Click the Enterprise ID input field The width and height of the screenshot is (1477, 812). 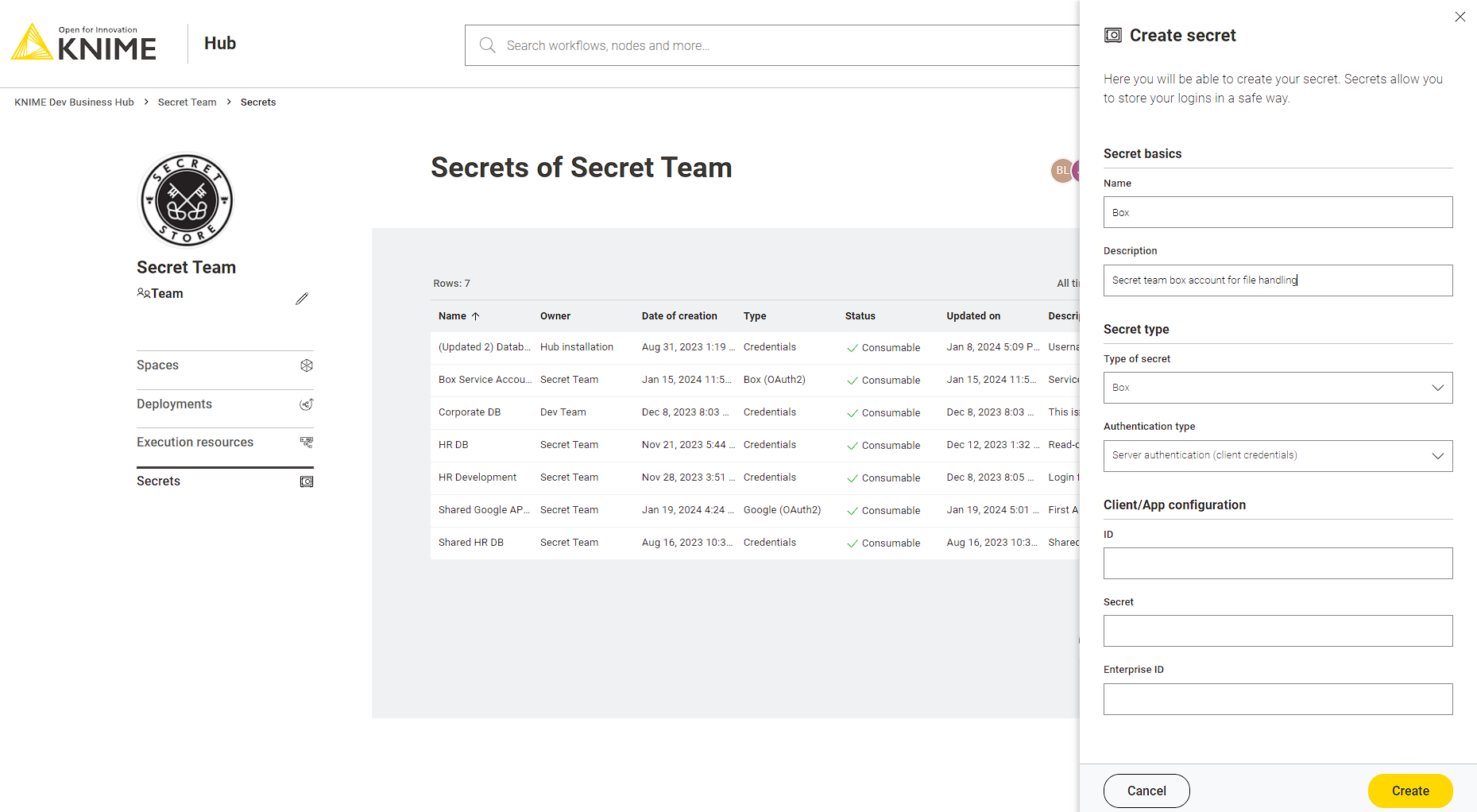(x=1278, y=699)
